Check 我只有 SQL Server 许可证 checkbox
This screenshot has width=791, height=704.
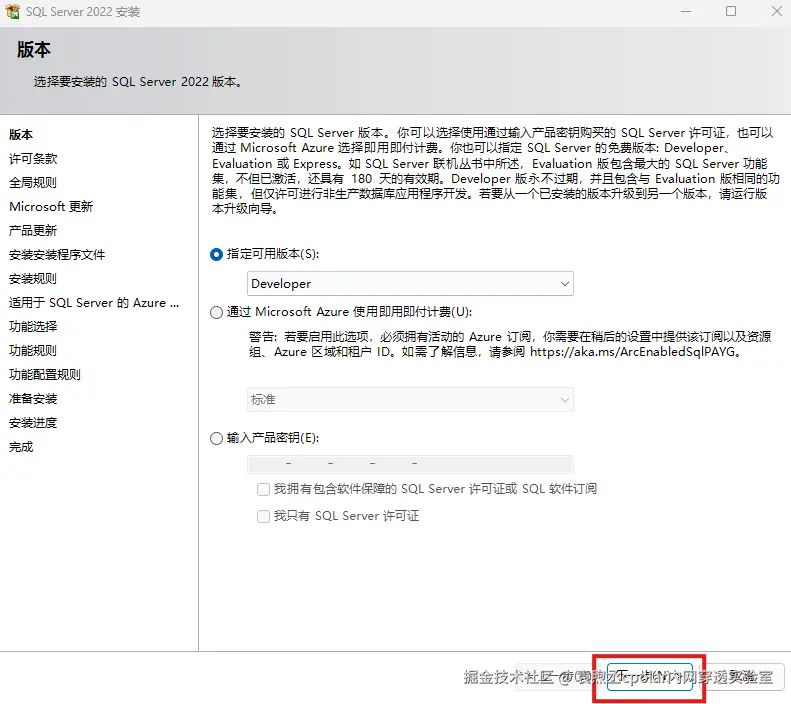point(263,516)
